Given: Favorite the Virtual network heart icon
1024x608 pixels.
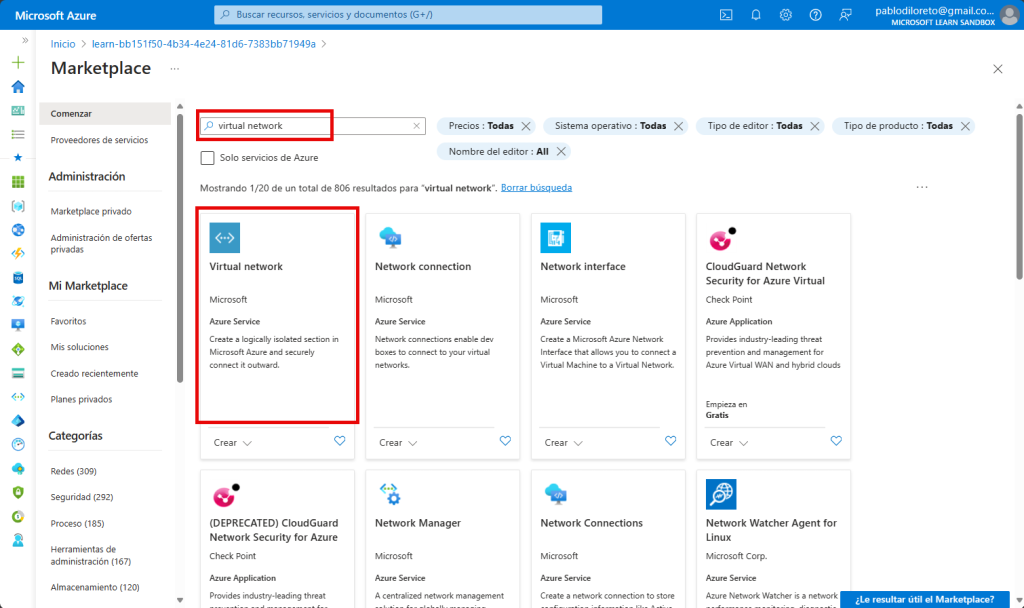Looking at the screenshot, I should [339, 441].
